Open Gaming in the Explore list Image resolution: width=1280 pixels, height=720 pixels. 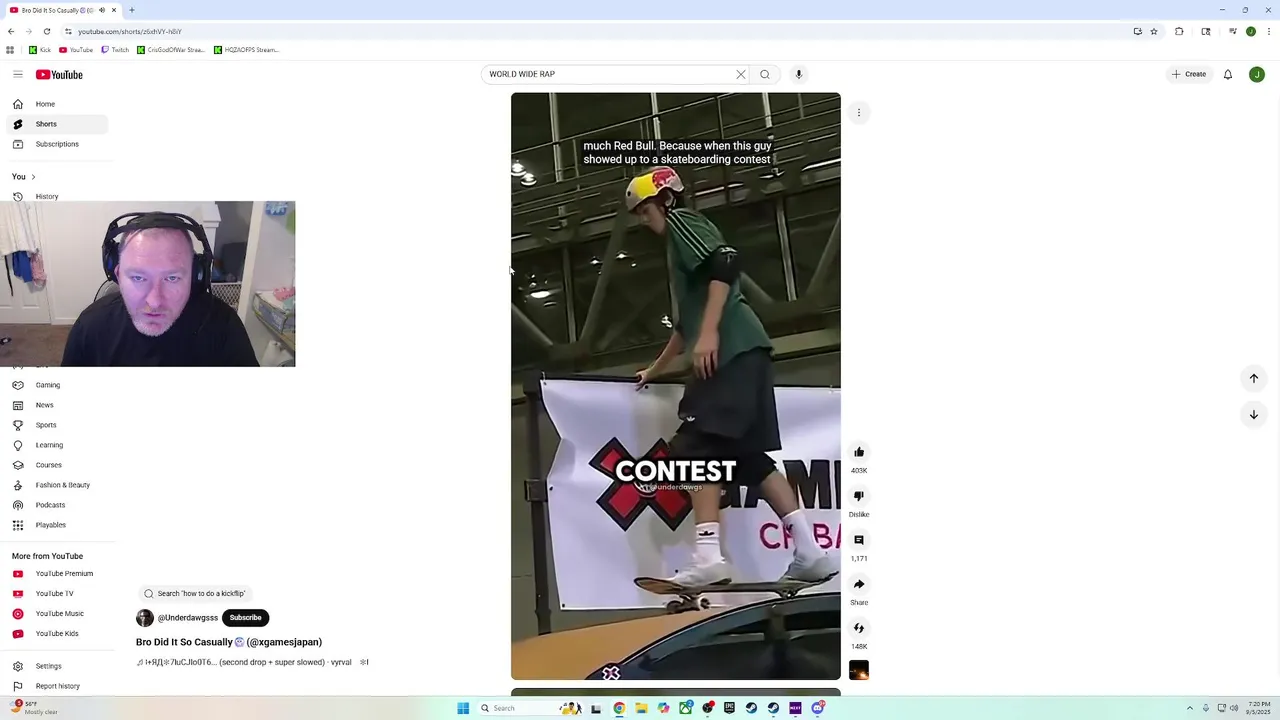(57, 385)
